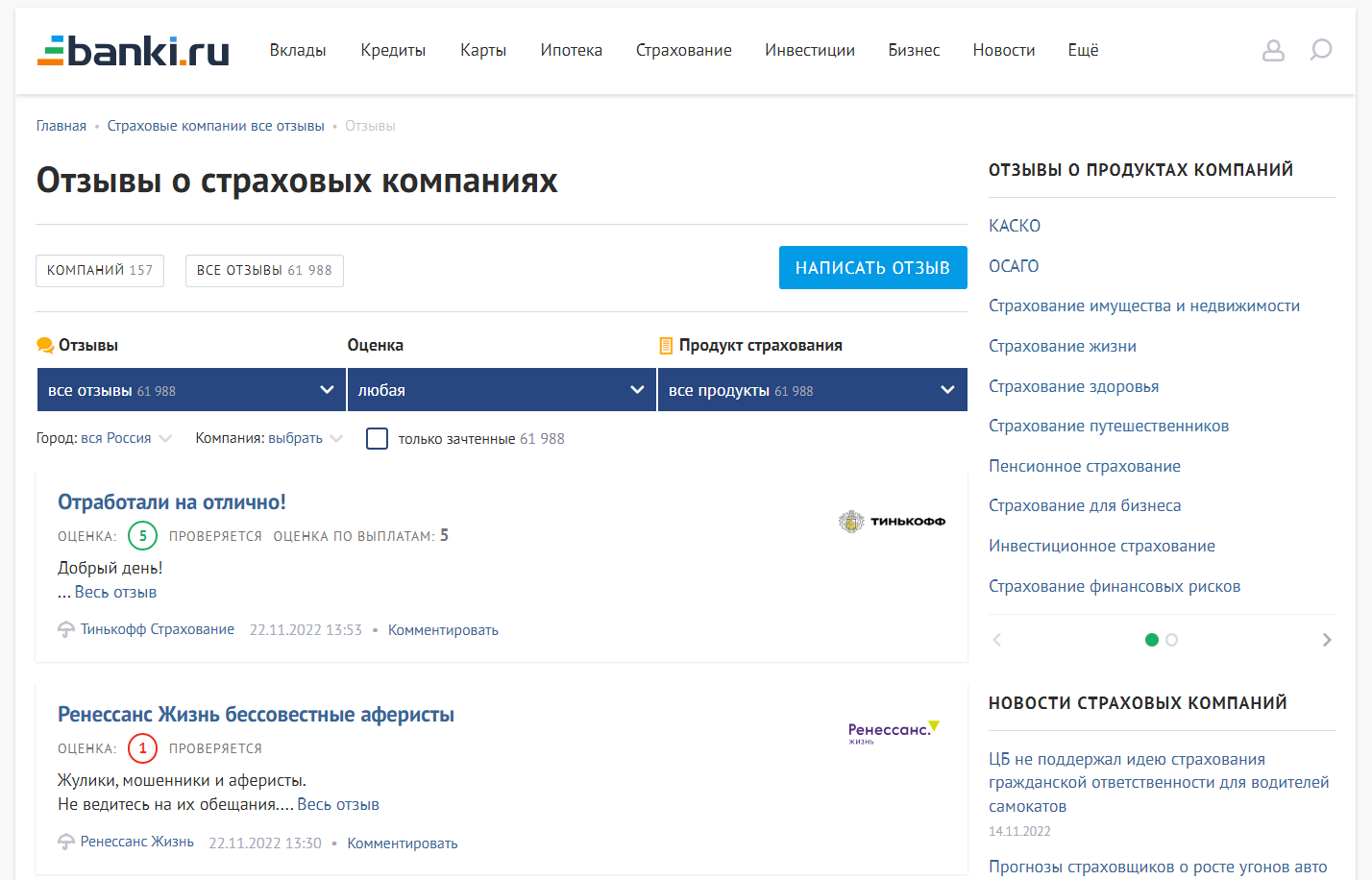Click the green rating 5 circle
This screenshot has height=880, width=1372.
coord(142,536)
